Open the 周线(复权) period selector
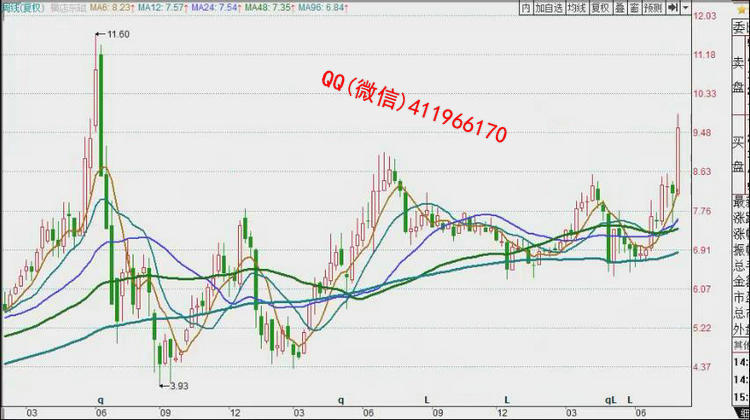Screen dimensions: 750x420 (x=18, y=8)
